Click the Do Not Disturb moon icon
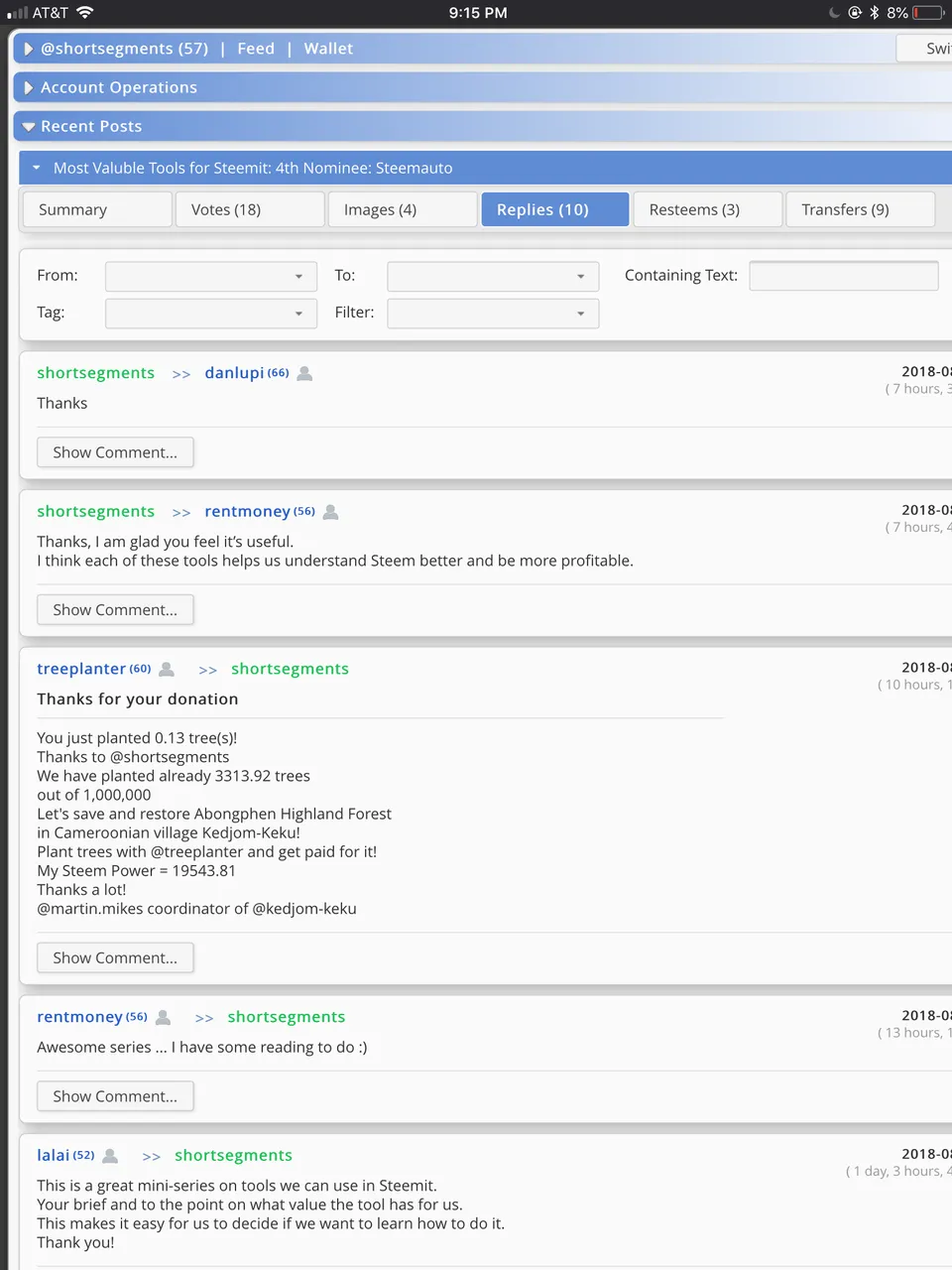The height and width of the screenshot is (1270, 952). (835, 13)
